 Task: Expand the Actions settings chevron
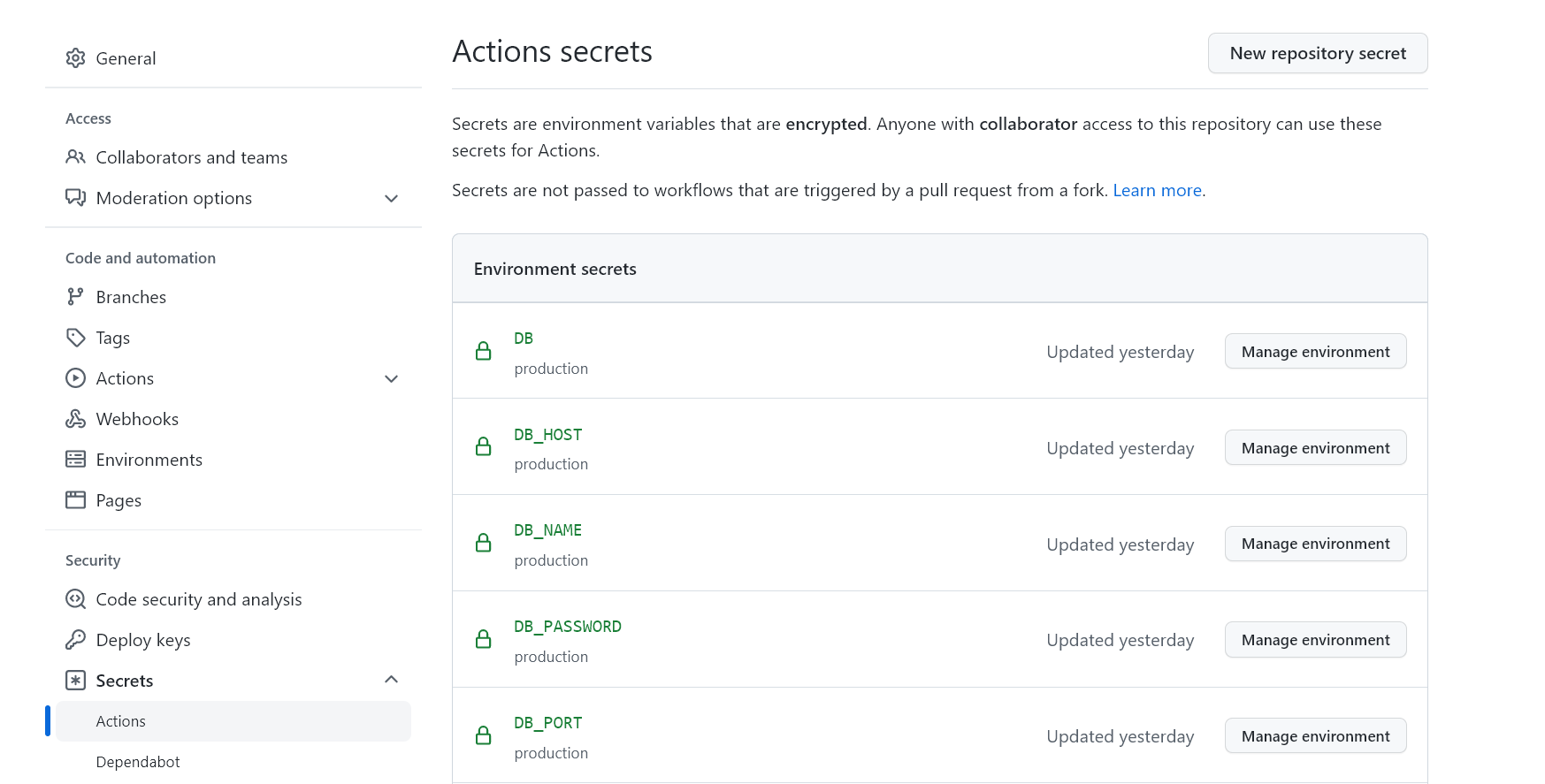click(392, 379)
